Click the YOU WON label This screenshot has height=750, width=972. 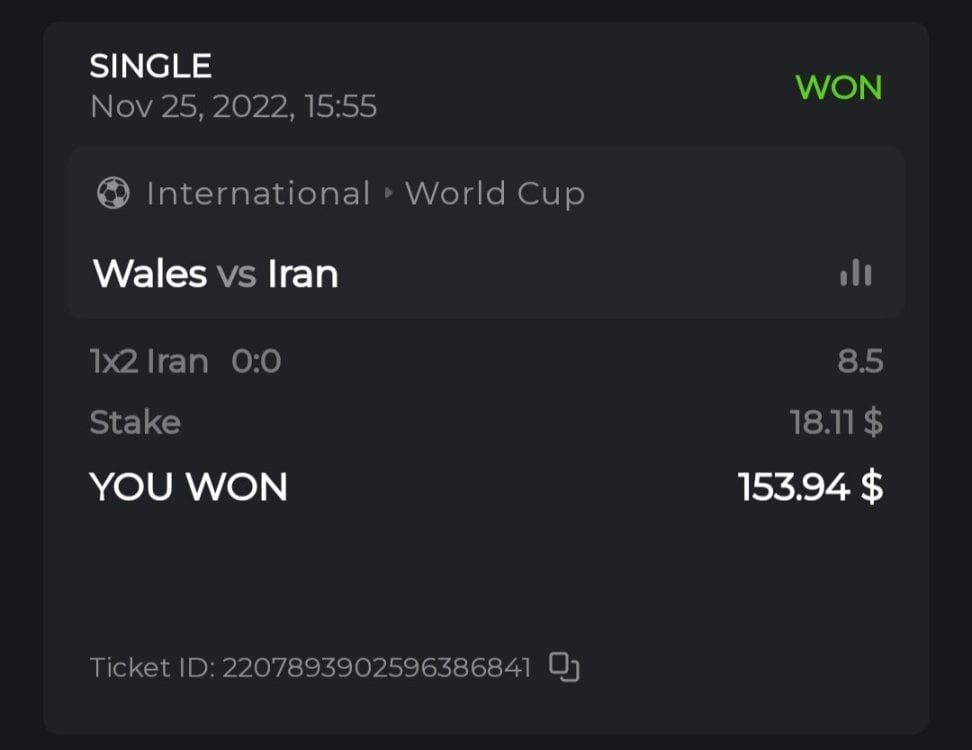[x=188, y=487]
